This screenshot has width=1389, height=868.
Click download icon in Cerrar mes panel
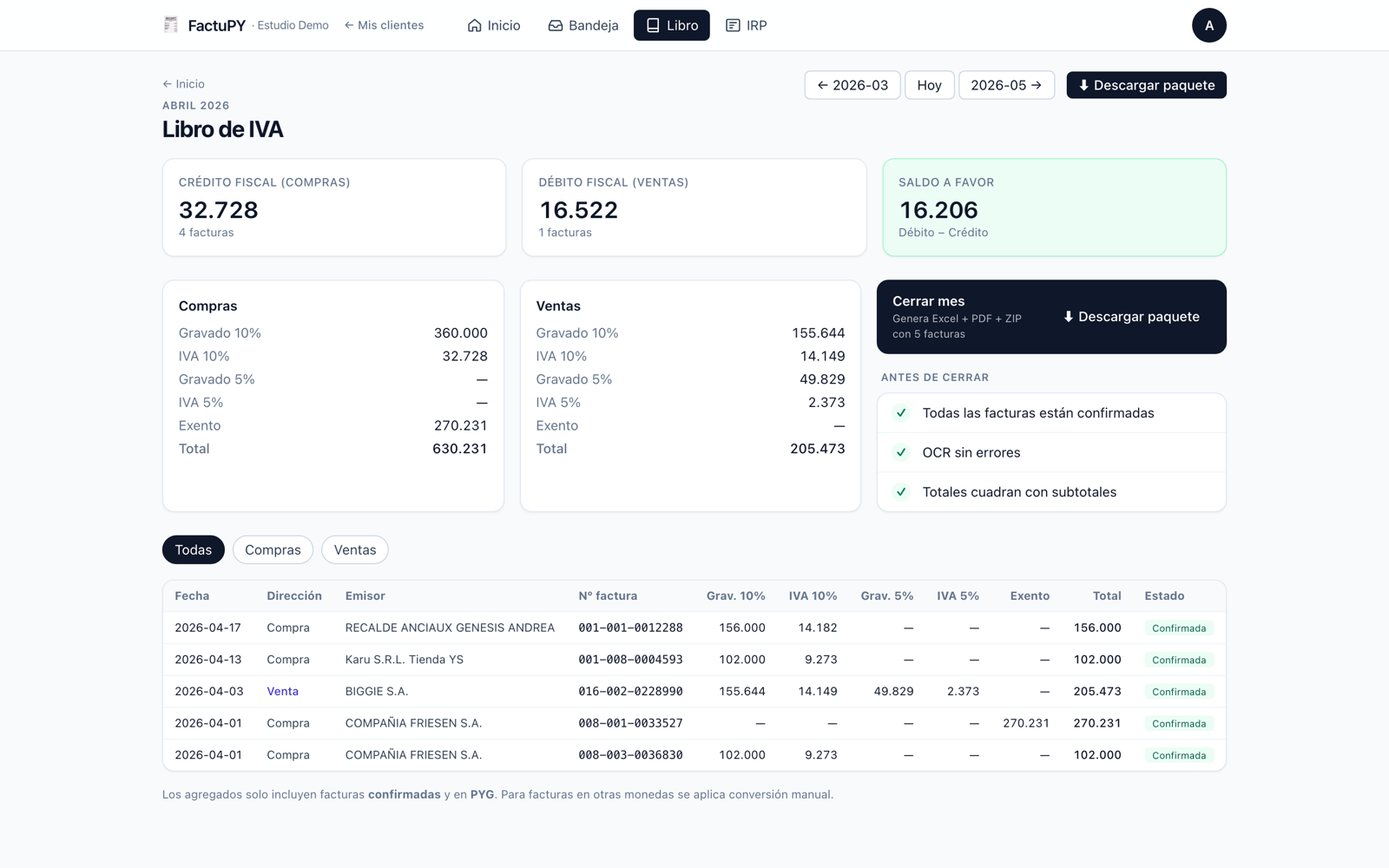1069,317
